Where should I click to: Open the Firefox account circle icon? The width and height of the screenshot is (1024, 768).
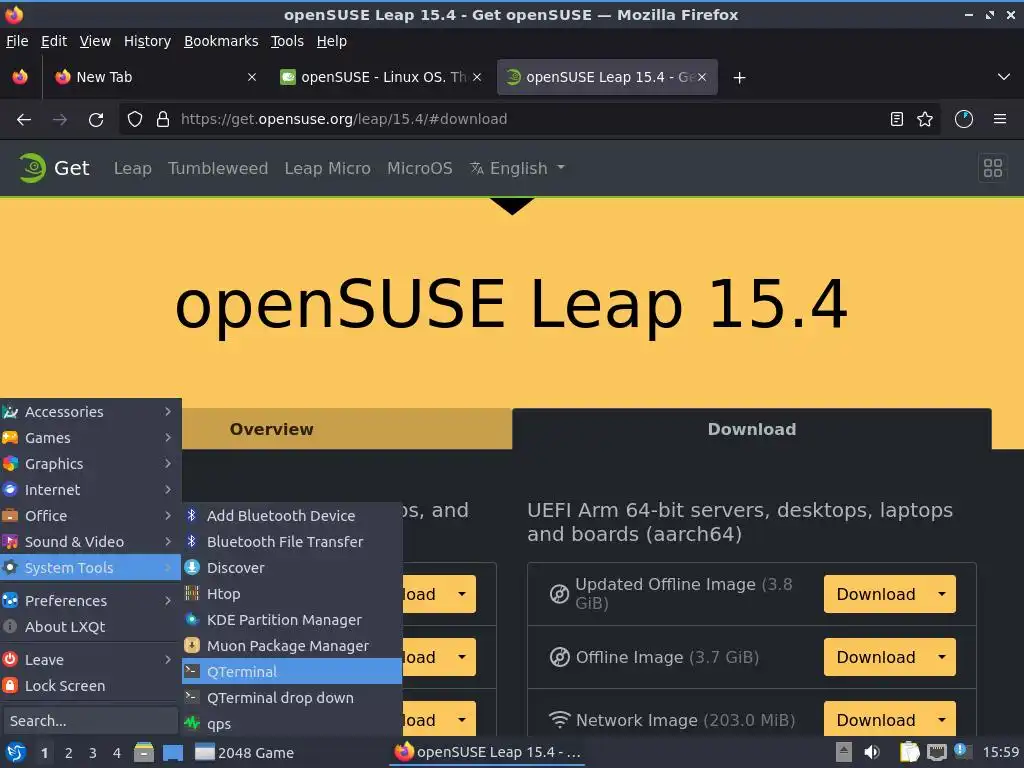point(964,119)
